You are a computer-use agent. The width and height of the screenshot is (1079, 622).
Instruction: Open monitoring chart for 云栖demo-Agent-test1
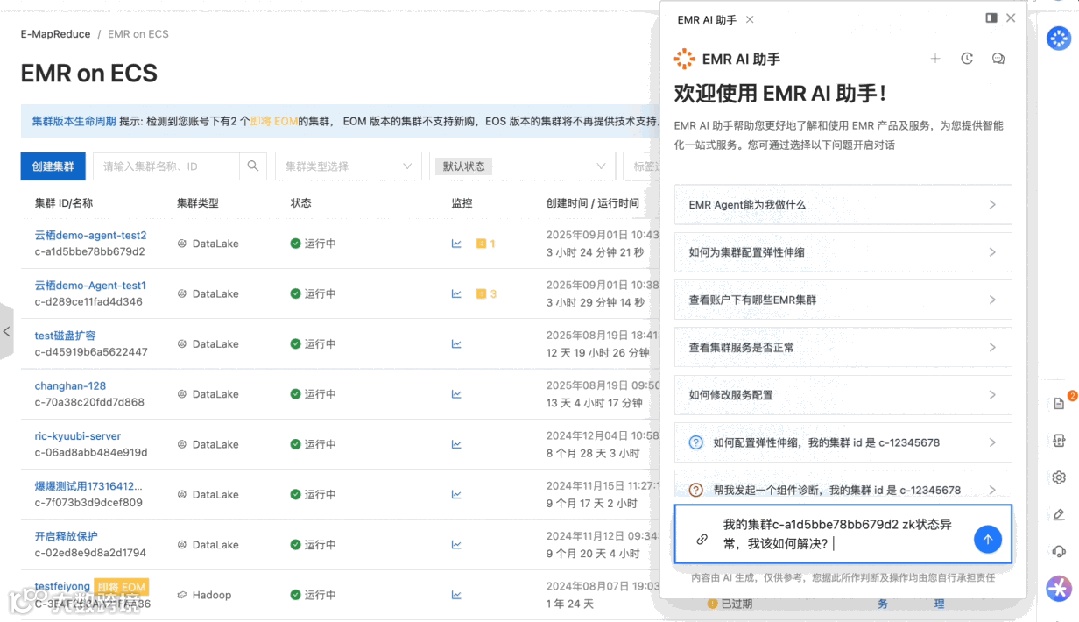456,294
